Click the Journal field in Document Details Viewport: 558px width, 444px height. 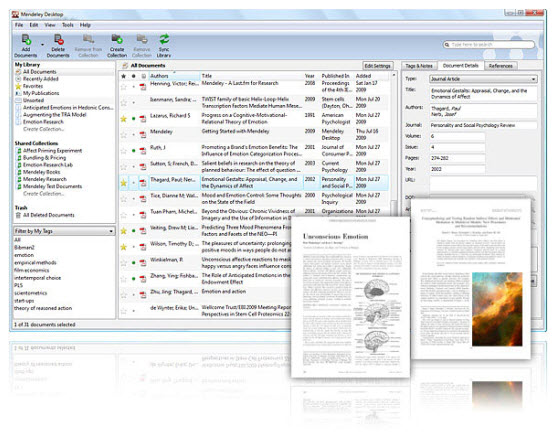[483, 125]
